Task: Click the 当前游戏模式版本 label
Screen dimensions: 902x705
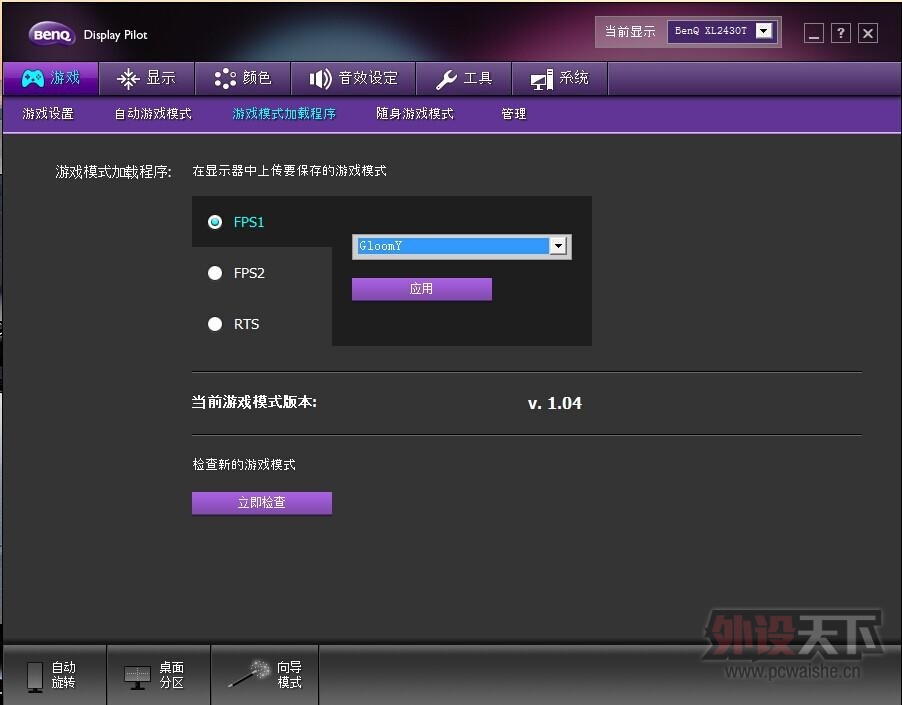Action: coord(254,402)
